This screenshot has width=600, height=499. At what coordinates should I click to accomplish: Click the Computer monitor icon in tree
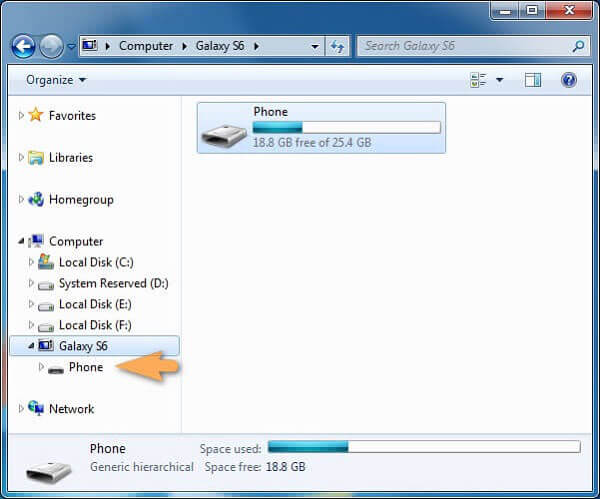[36, 241]
